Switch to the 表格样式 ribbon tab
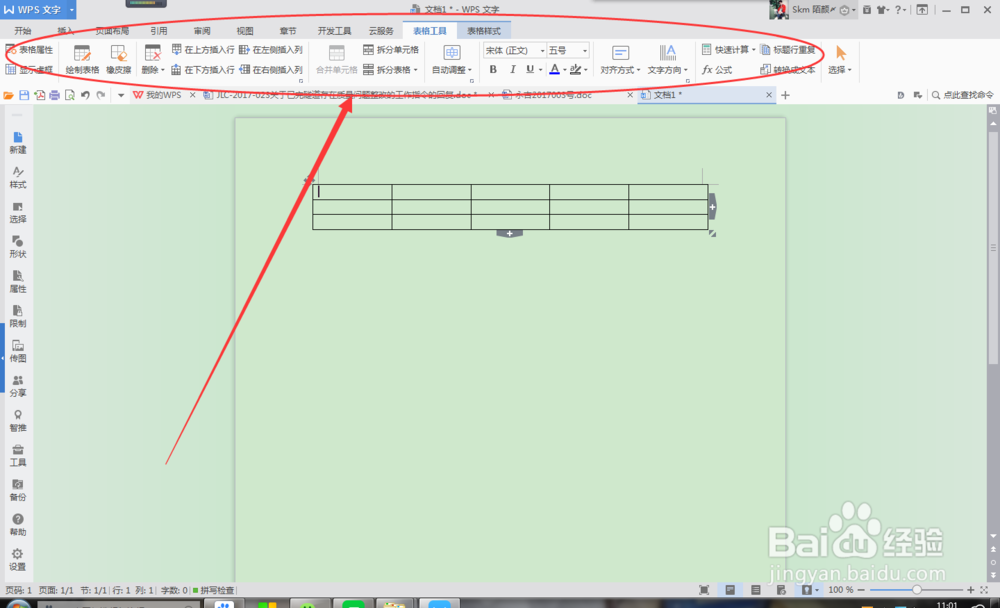Viewport: 1000px width, 608px height. (483, 31)
